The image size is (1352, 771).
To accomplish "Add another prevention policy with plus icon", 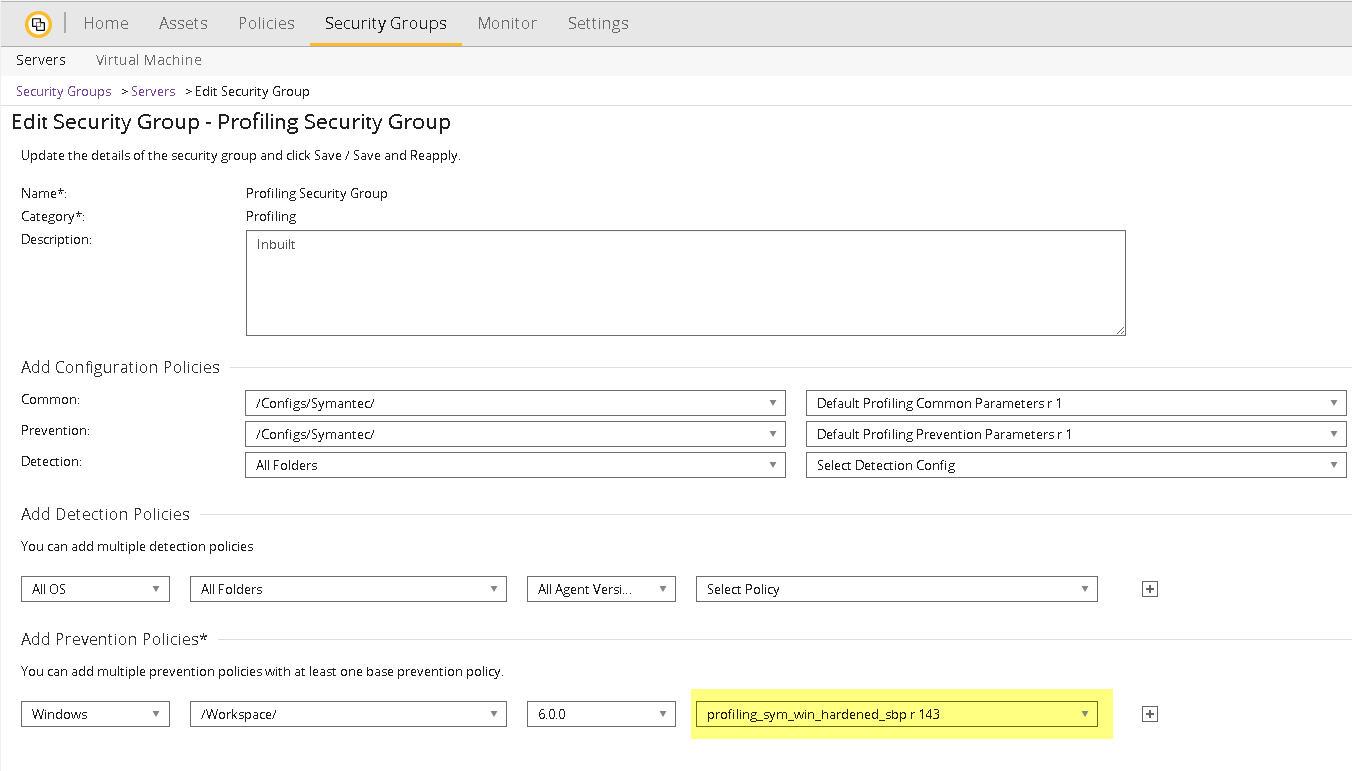I will pos(1149,714).
